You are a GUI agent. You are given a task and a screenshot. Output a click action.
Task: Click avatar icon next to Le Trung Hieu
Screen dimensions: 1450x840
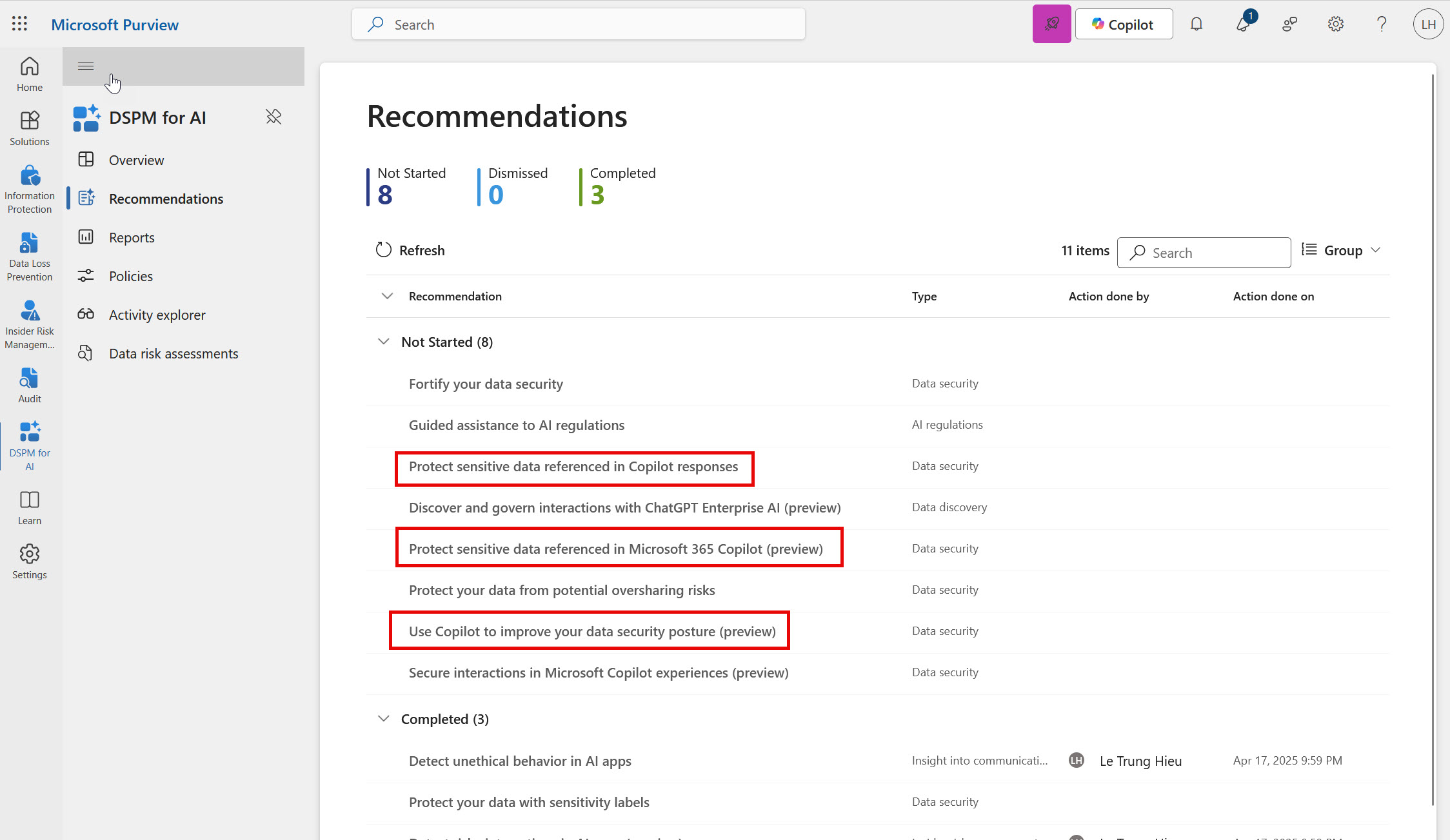click(1077, 761)
